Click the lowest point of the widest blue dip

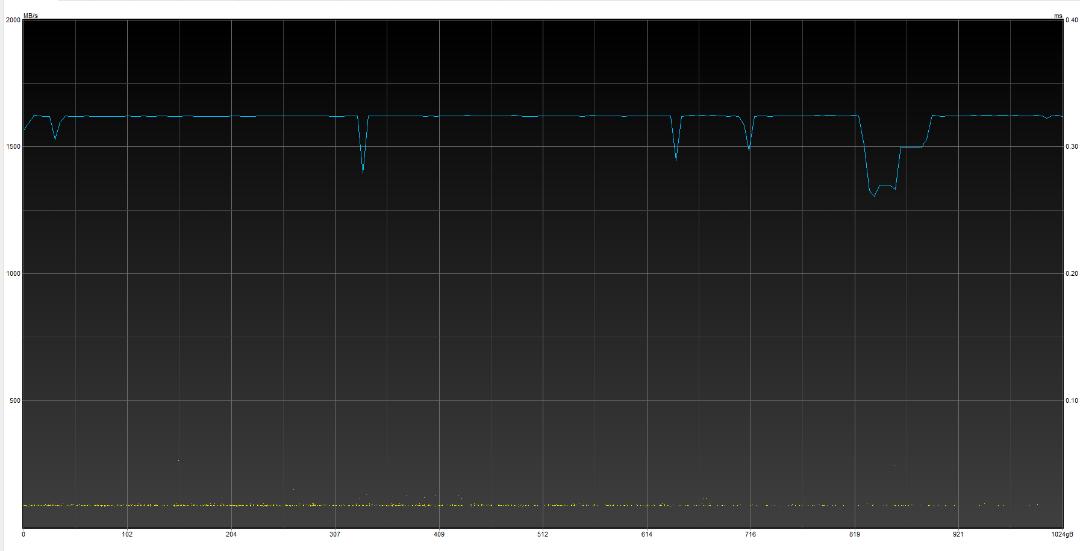pyautogui.click(x=875, y=196)
